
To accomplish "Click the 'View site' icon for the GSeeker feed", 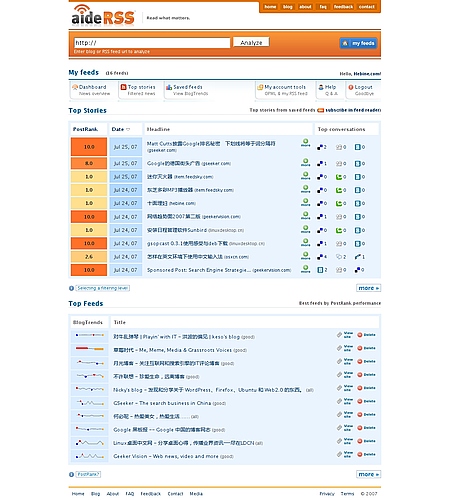I will (x=345, y=401).
